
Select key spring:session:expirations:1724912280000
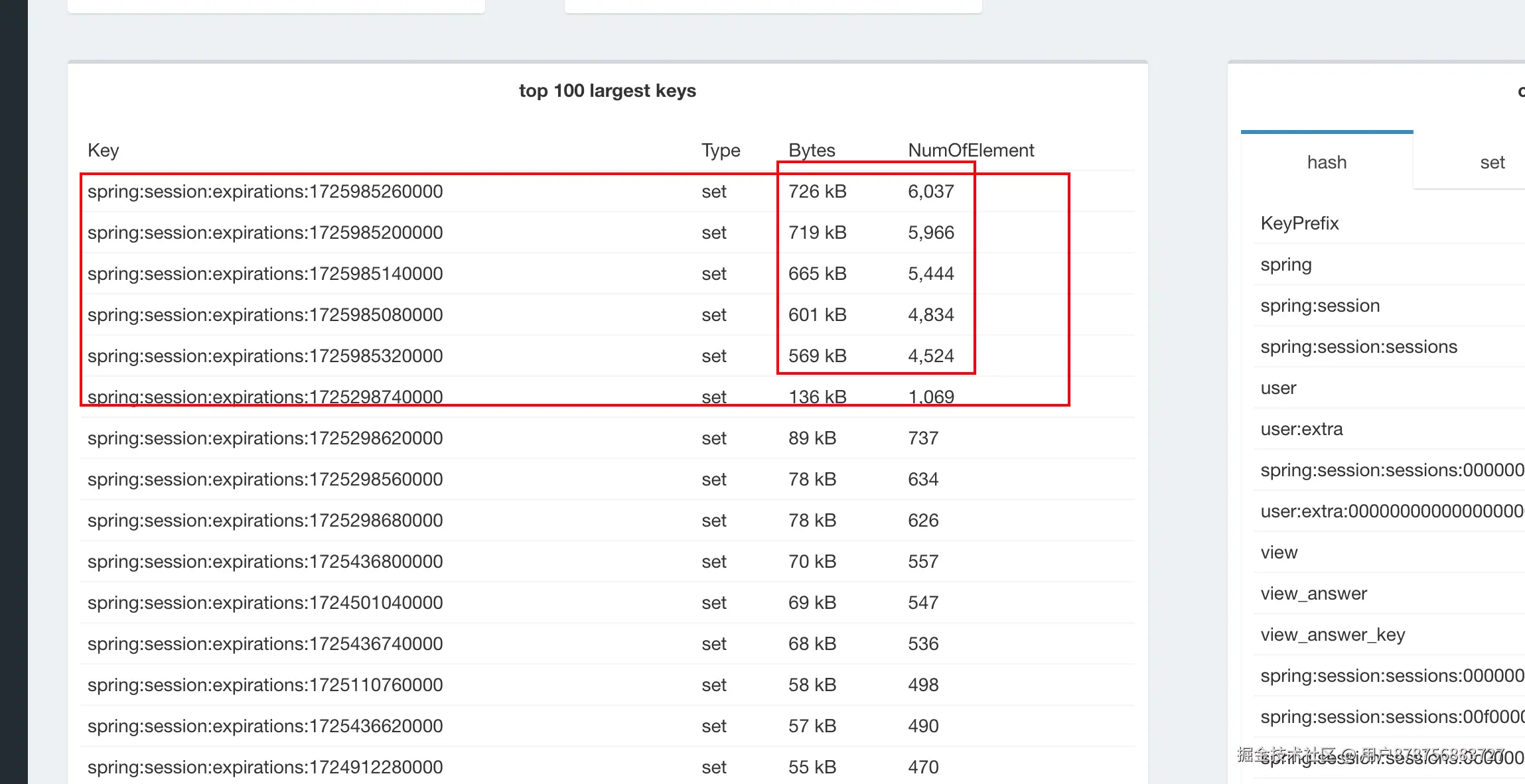pyautogui.click(x=265, y=767)
